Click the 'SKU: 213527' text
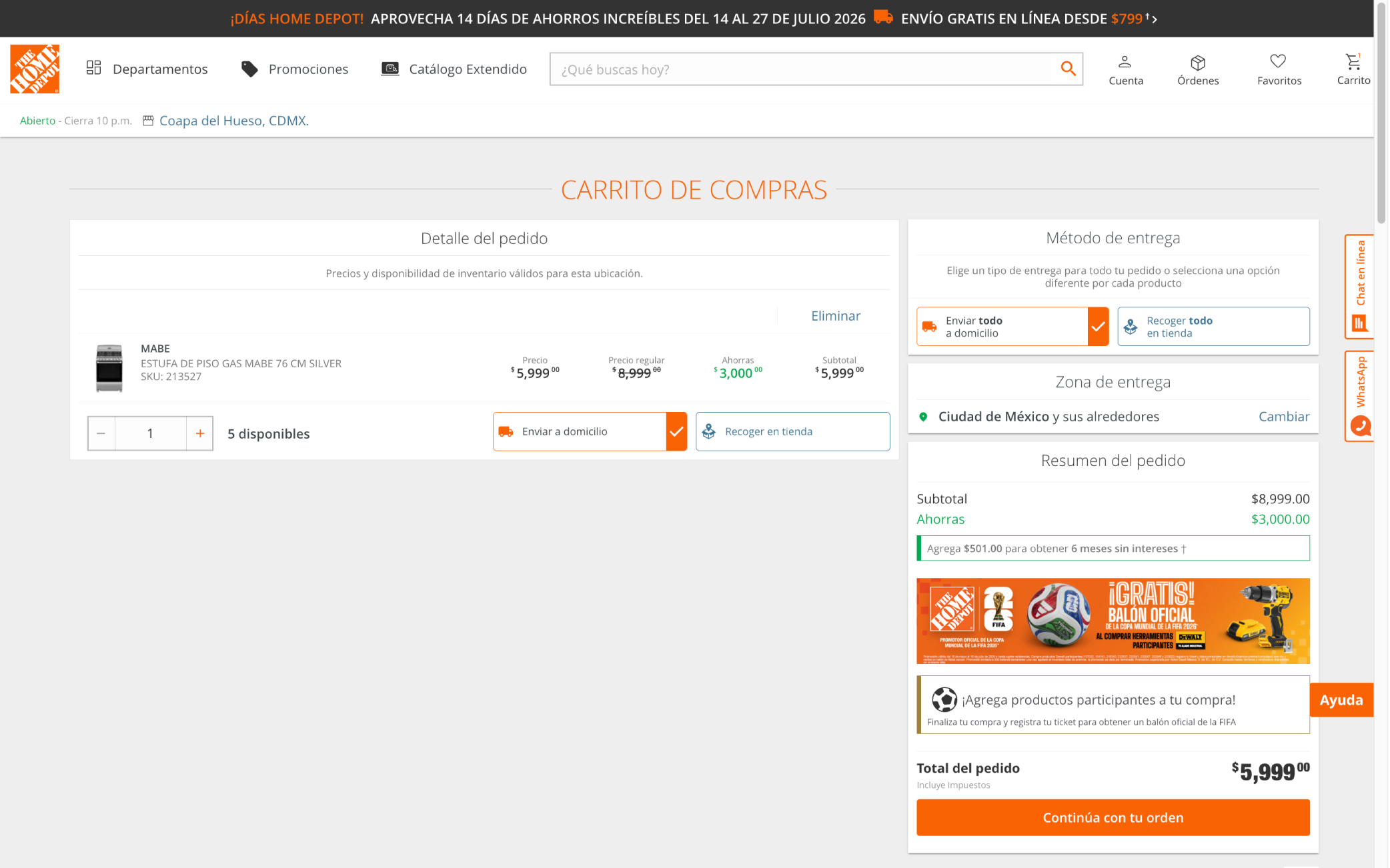Screen dimensions: 1390x868 171,377
